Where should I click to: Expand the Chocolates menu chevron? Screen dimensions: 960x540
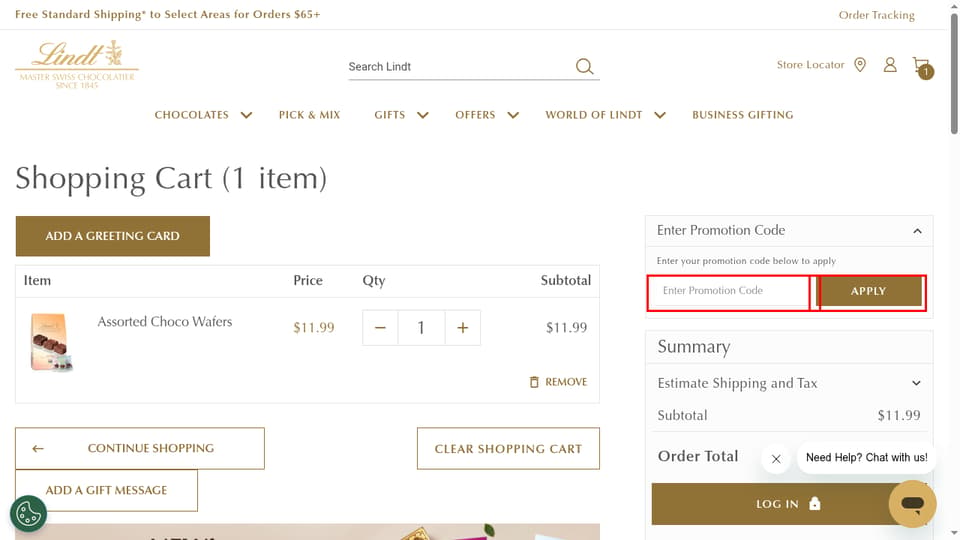(x=246, y=115)
